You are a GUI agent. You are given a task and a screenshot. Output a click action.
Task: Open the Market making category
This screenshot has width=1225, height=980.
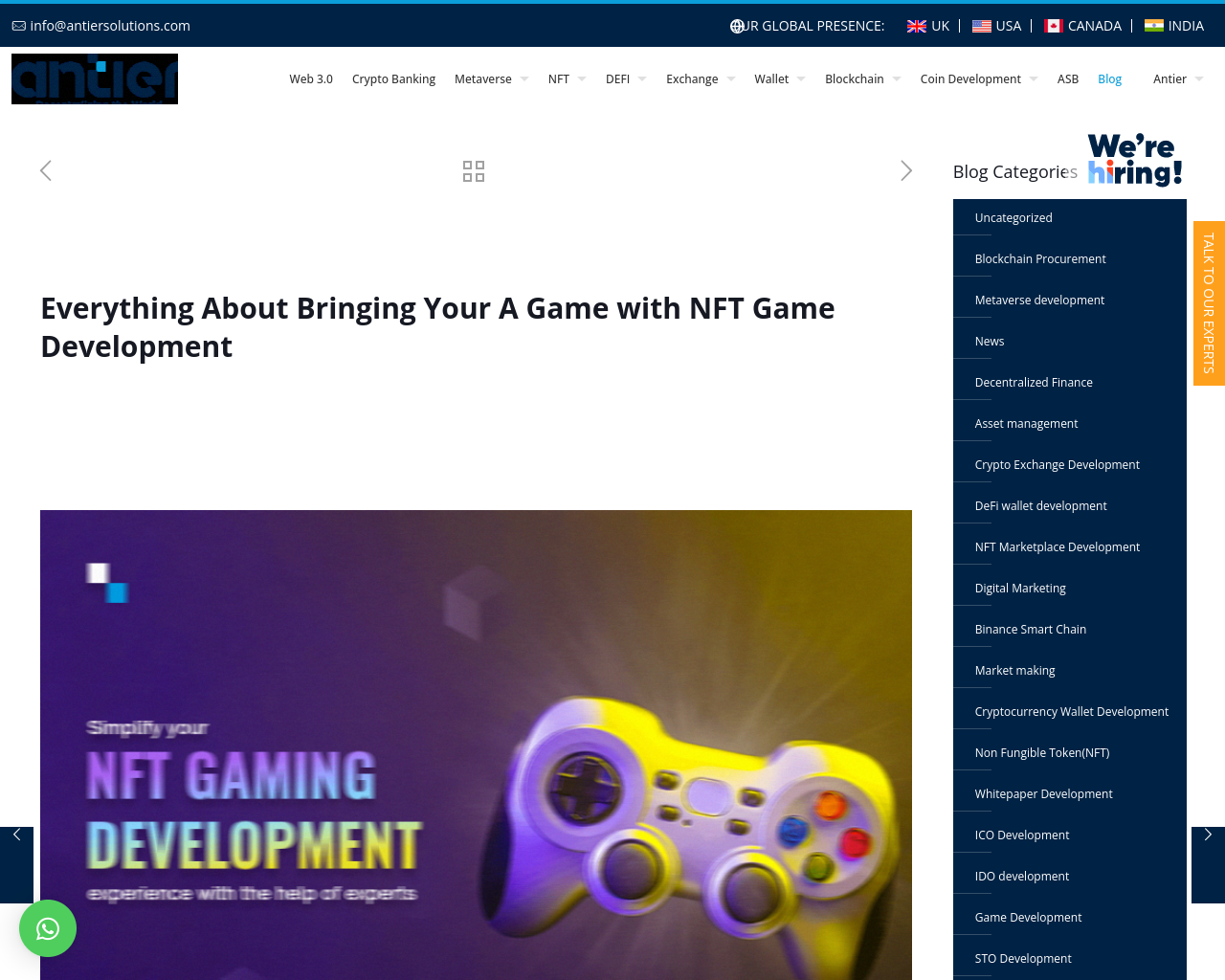point(1015,671)
